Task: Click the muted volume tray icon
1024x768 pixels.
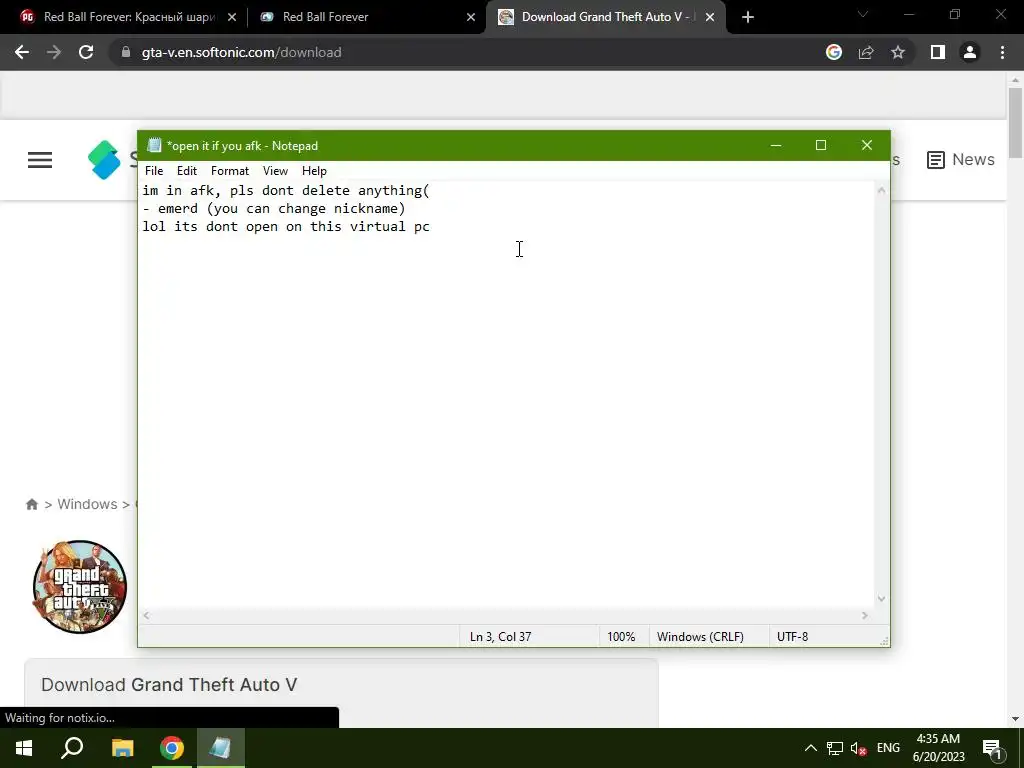Action: 859,748
